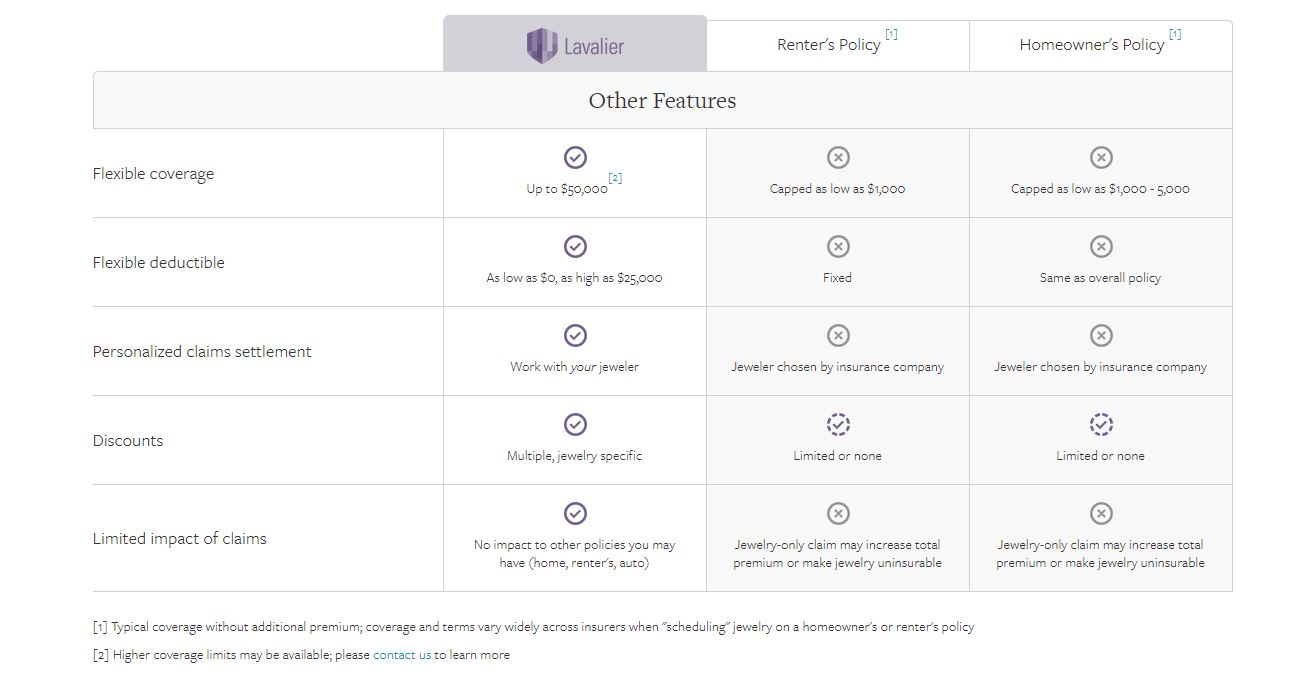Click Lavalier's Discounts checkmark icon

point(575,424)
